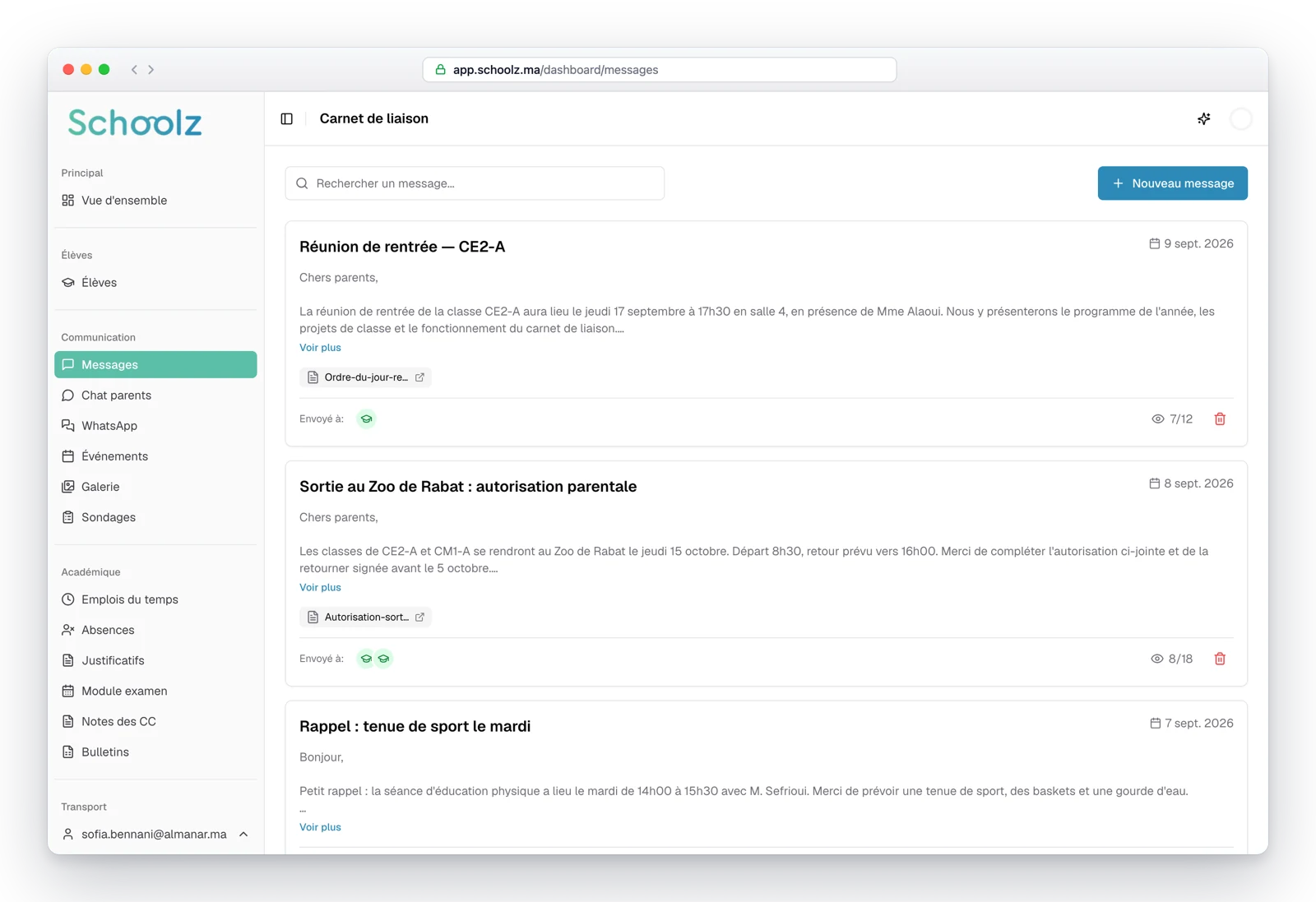Open Sondages in sidebar
The width and height of the screenshot is (1316, 902).
click(x=155, y=517)
